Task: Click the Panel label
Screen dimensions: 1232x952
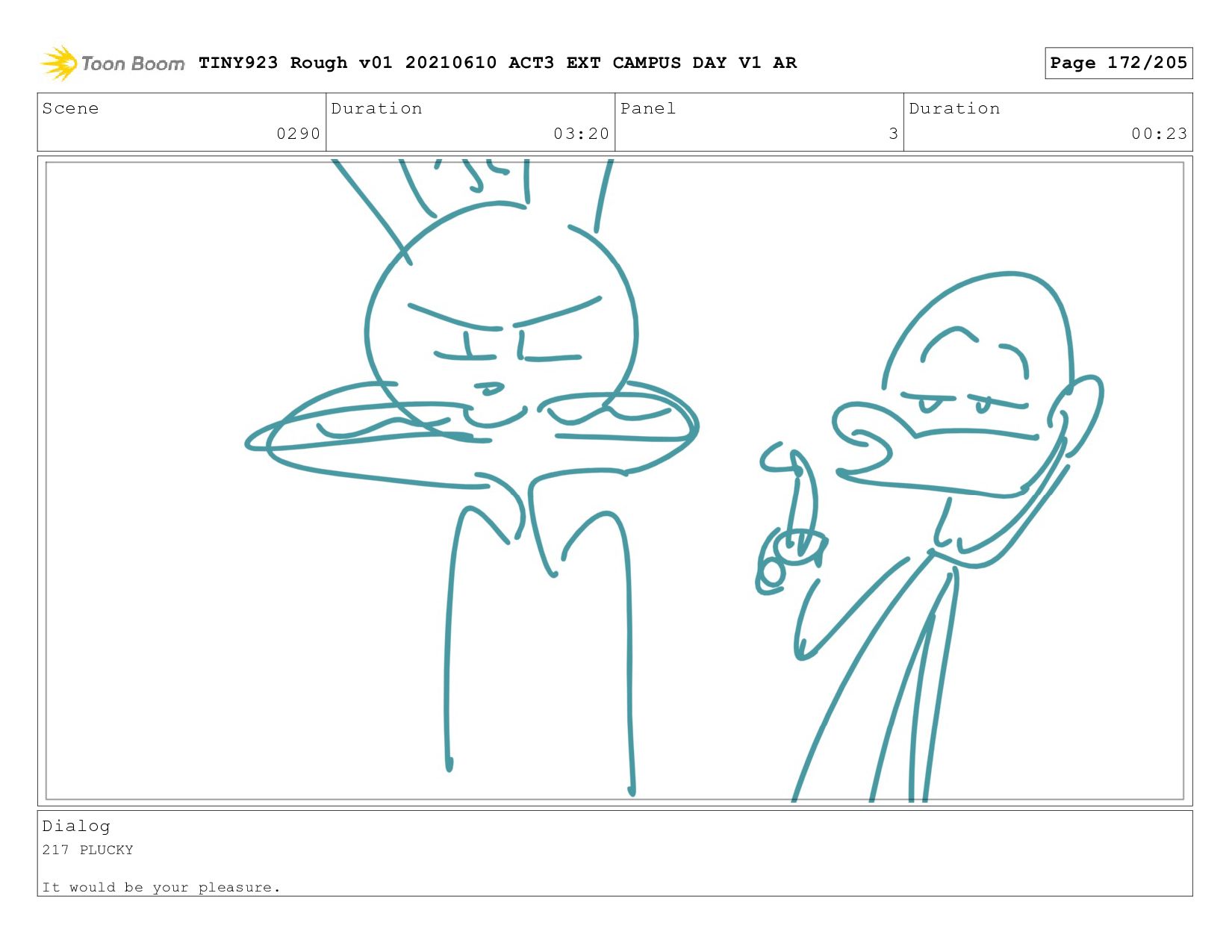Action: [x=648, y=108]
